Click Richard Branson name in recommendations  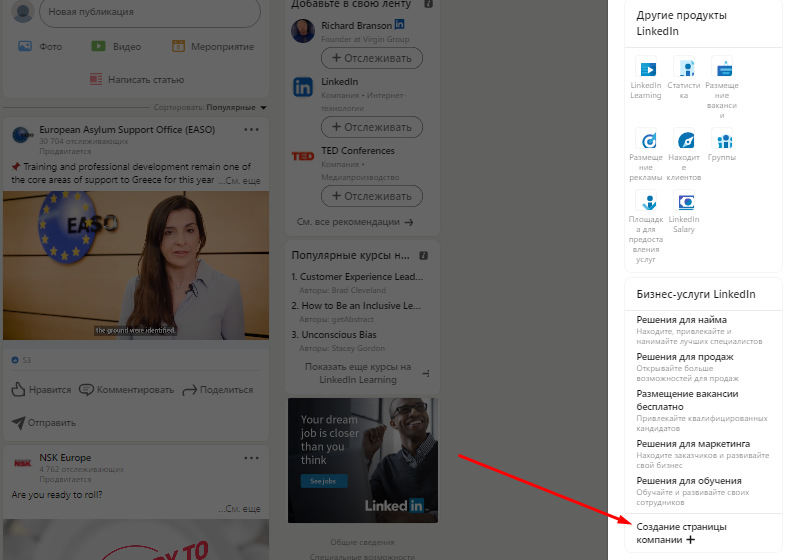click(356, 25)
